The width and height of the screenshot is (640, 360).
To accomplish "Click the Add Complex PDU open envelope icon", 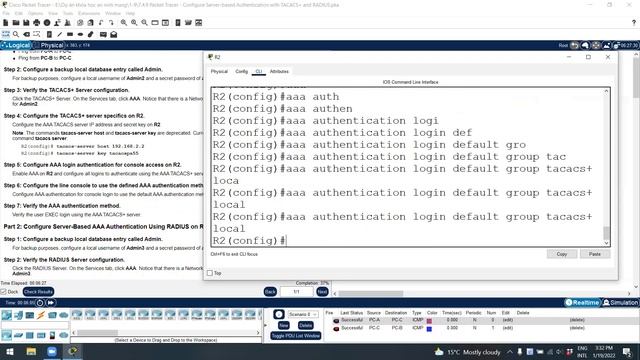I will pos(114,34).
